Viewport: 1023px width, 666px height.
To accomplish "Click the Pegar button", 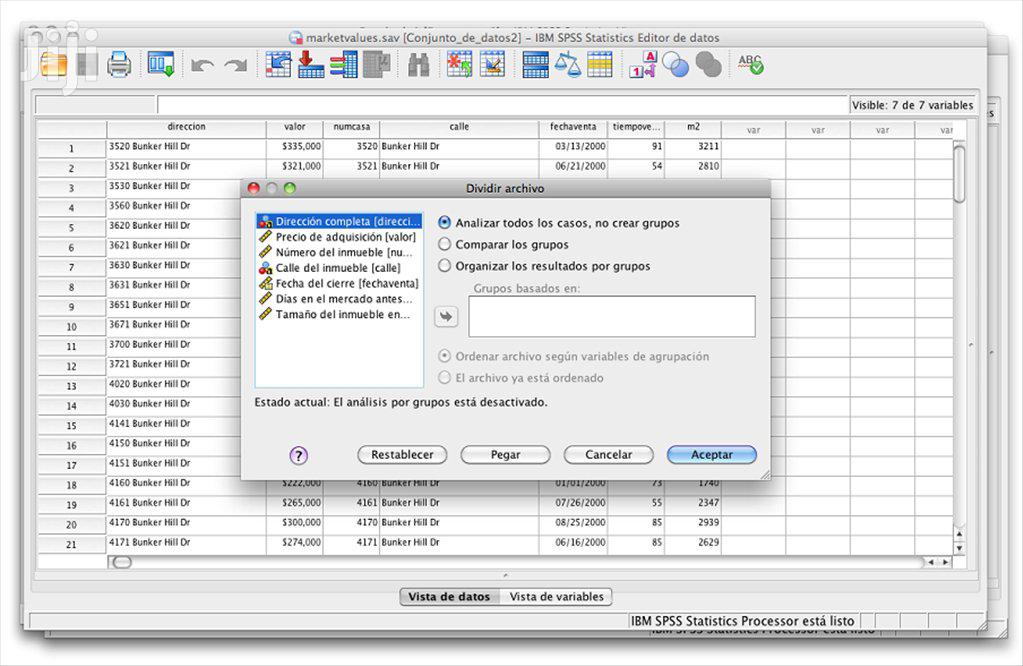I will click(x=505, y=455).
